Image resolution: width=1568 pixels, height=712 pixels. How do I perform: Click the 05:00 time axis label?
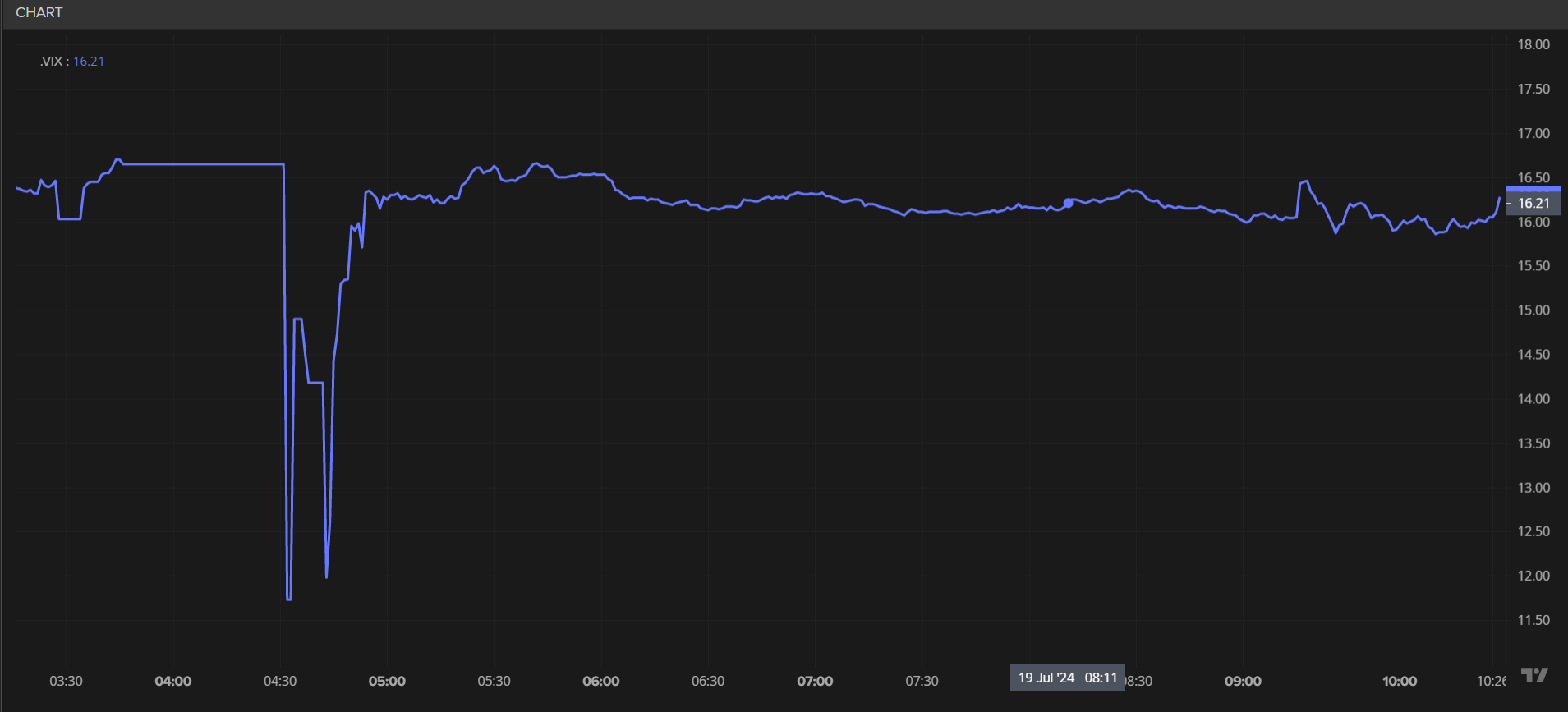tap(387, 681)
